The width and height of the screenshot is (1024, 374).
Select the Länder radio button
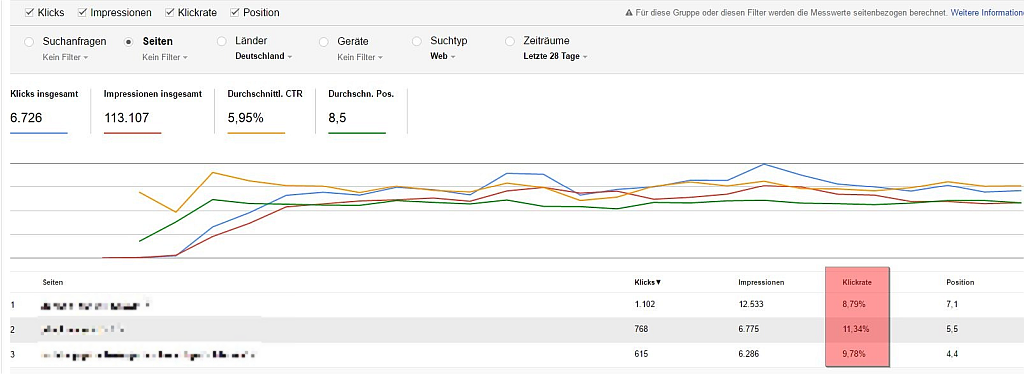221,42
